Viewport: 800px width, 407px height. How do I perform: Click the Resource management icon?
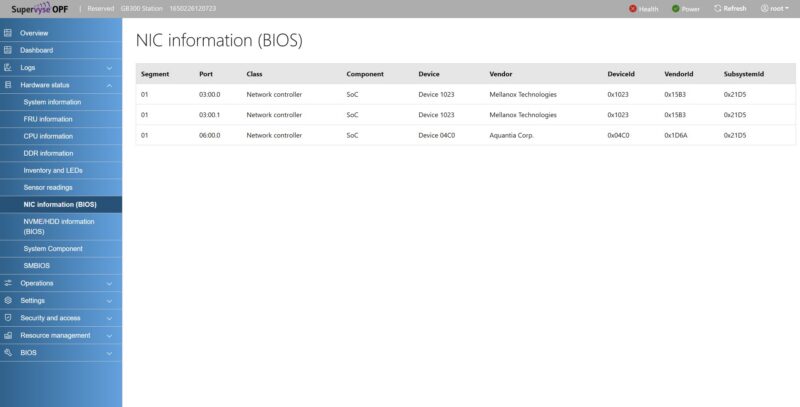point(8,335)
